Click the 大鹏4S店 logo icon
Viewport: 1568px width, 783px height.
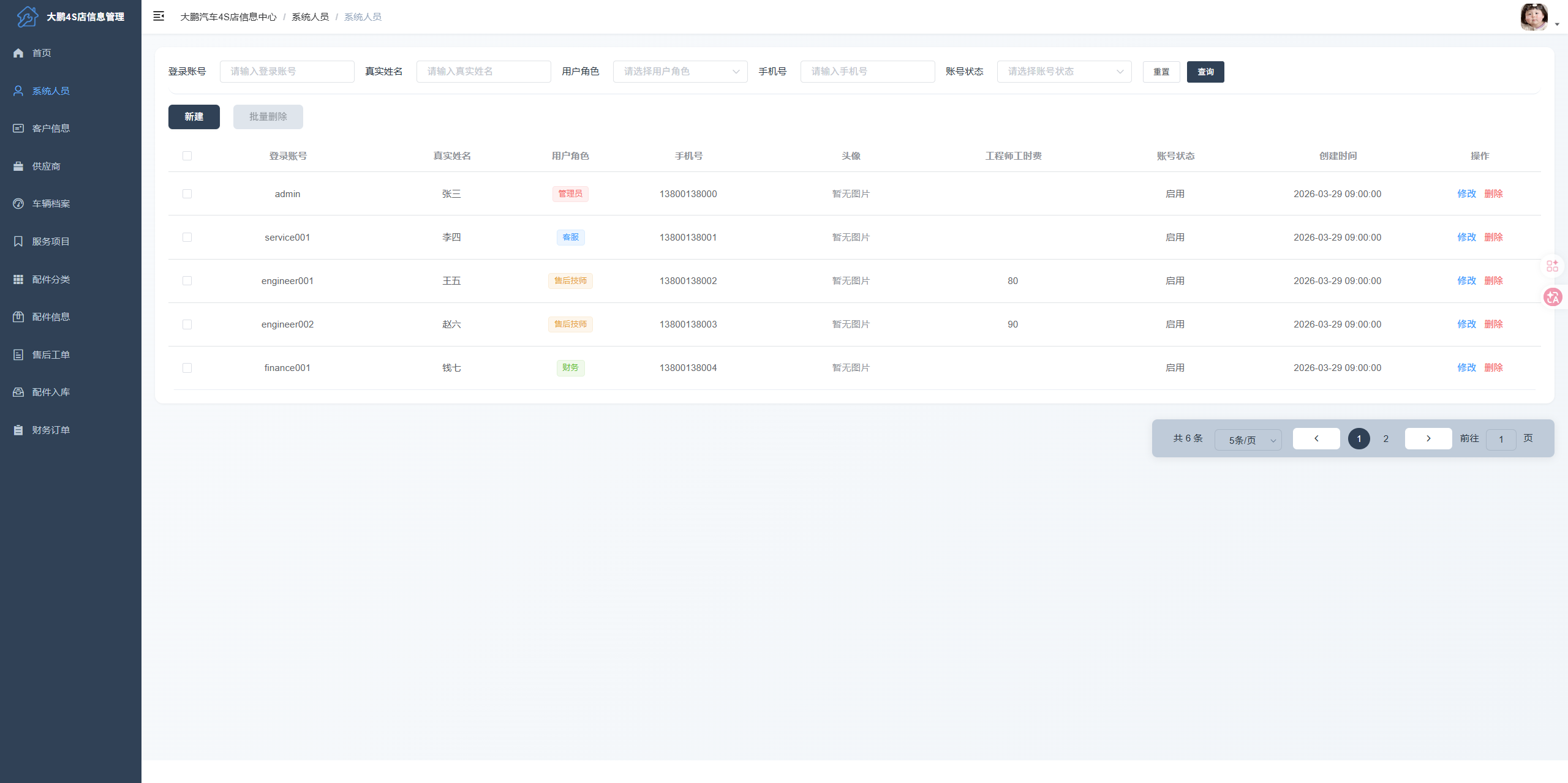[x=27, y=17]
